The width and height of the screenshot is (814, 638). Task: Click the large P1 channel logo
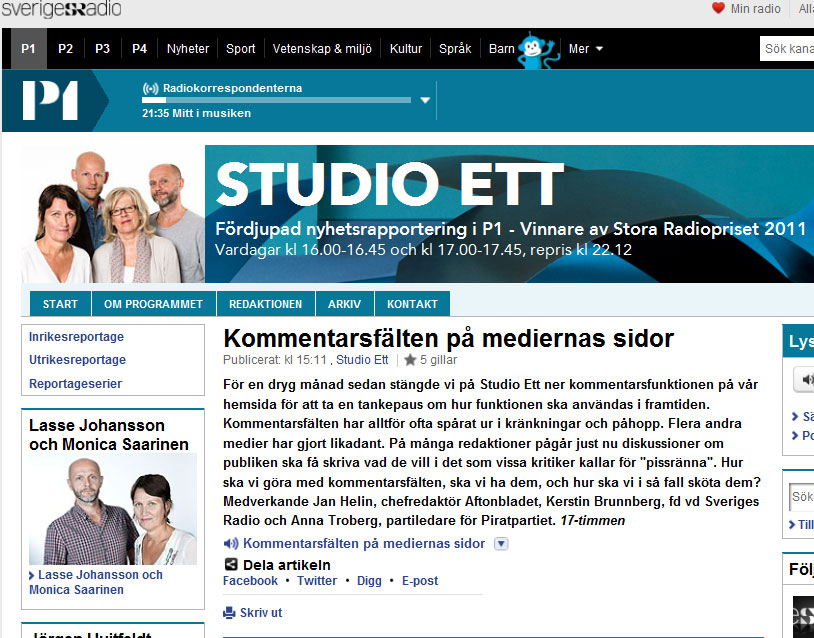click(x=50, y=101)
